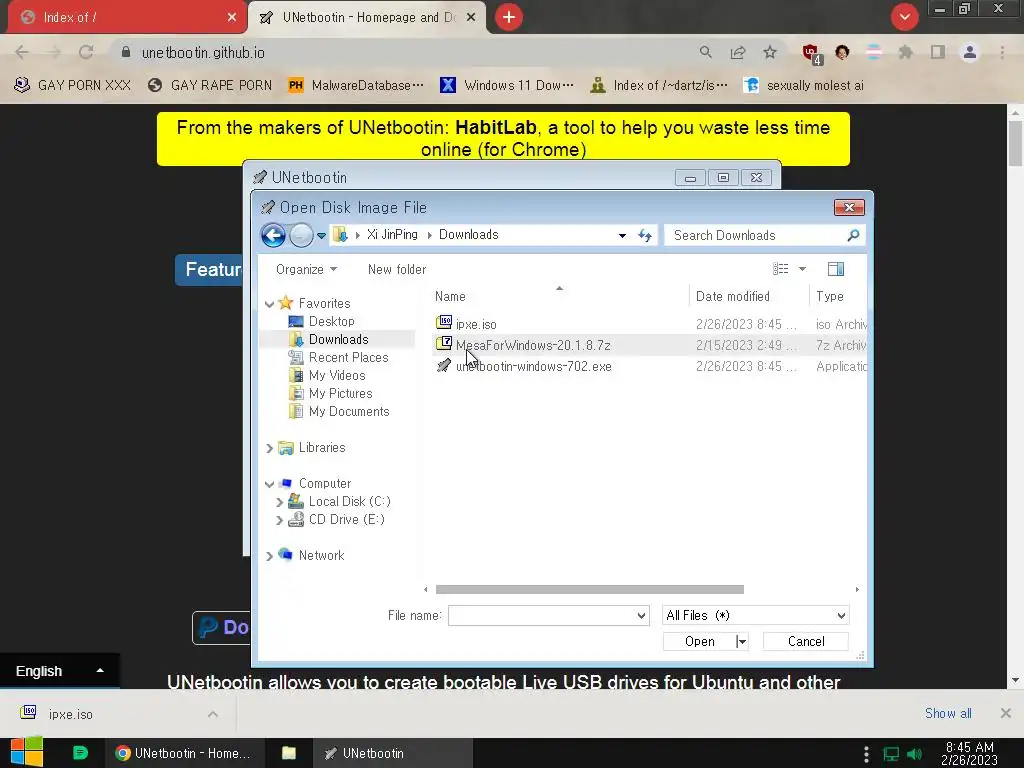This screenshot has height=768, width=1024.
Task: Open the browser profile icon
Action: 970,52
